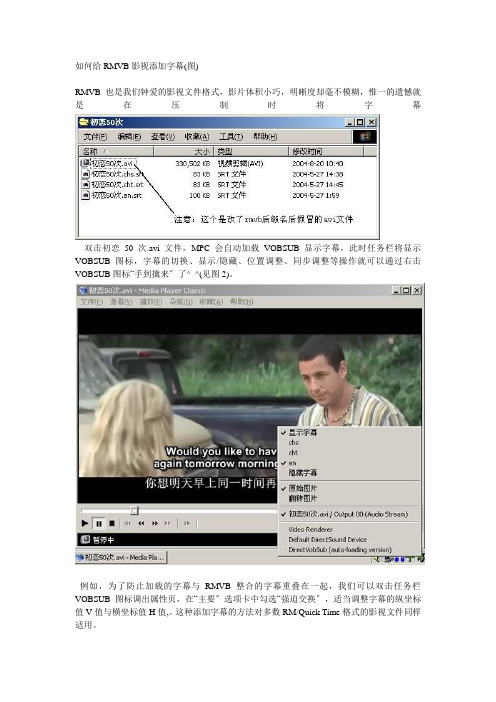This screenshot has width=496, height=702.
Task: Open 帮助(H) menu in Media Player Classic
Action: pyautogui.click(x=241, y=302)
